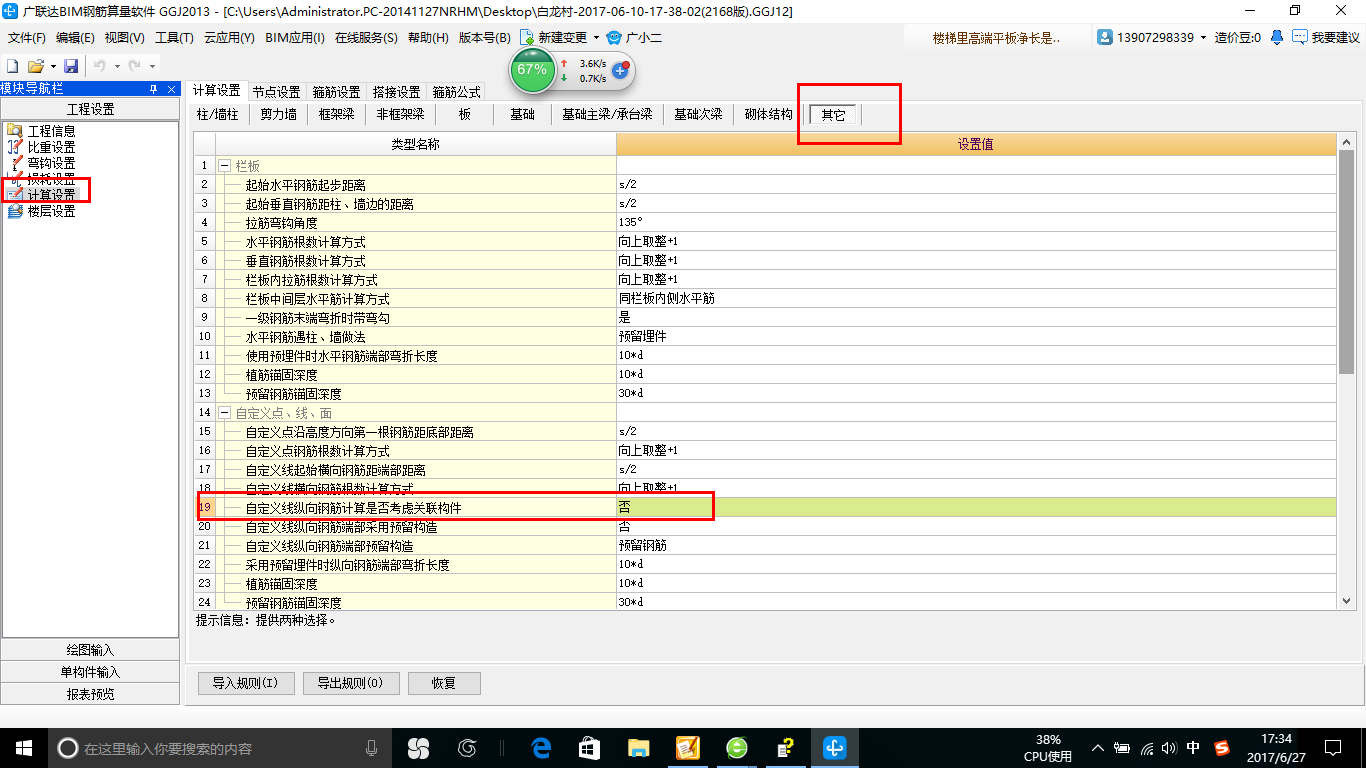Click 135° value of 拉筋弯钩角度
Image resolution: width=1366 pixels, height=768 pixels.
click(x=976, y=223)
